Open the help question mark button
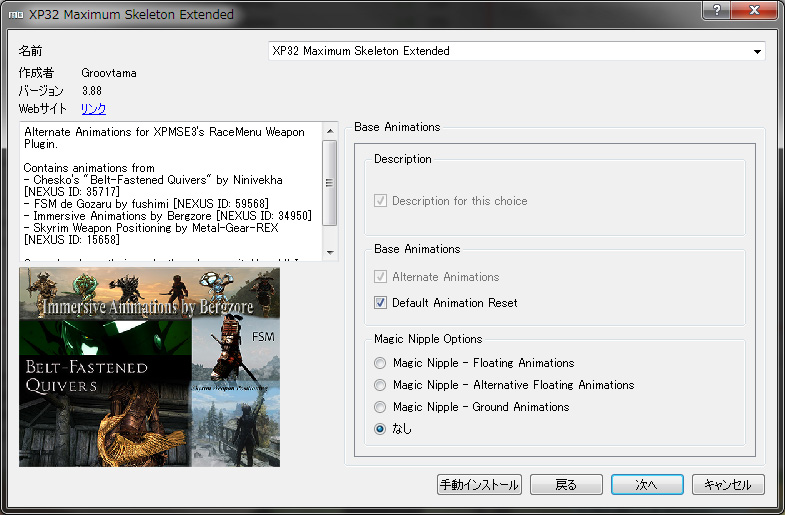 click(x=716, y=10)
